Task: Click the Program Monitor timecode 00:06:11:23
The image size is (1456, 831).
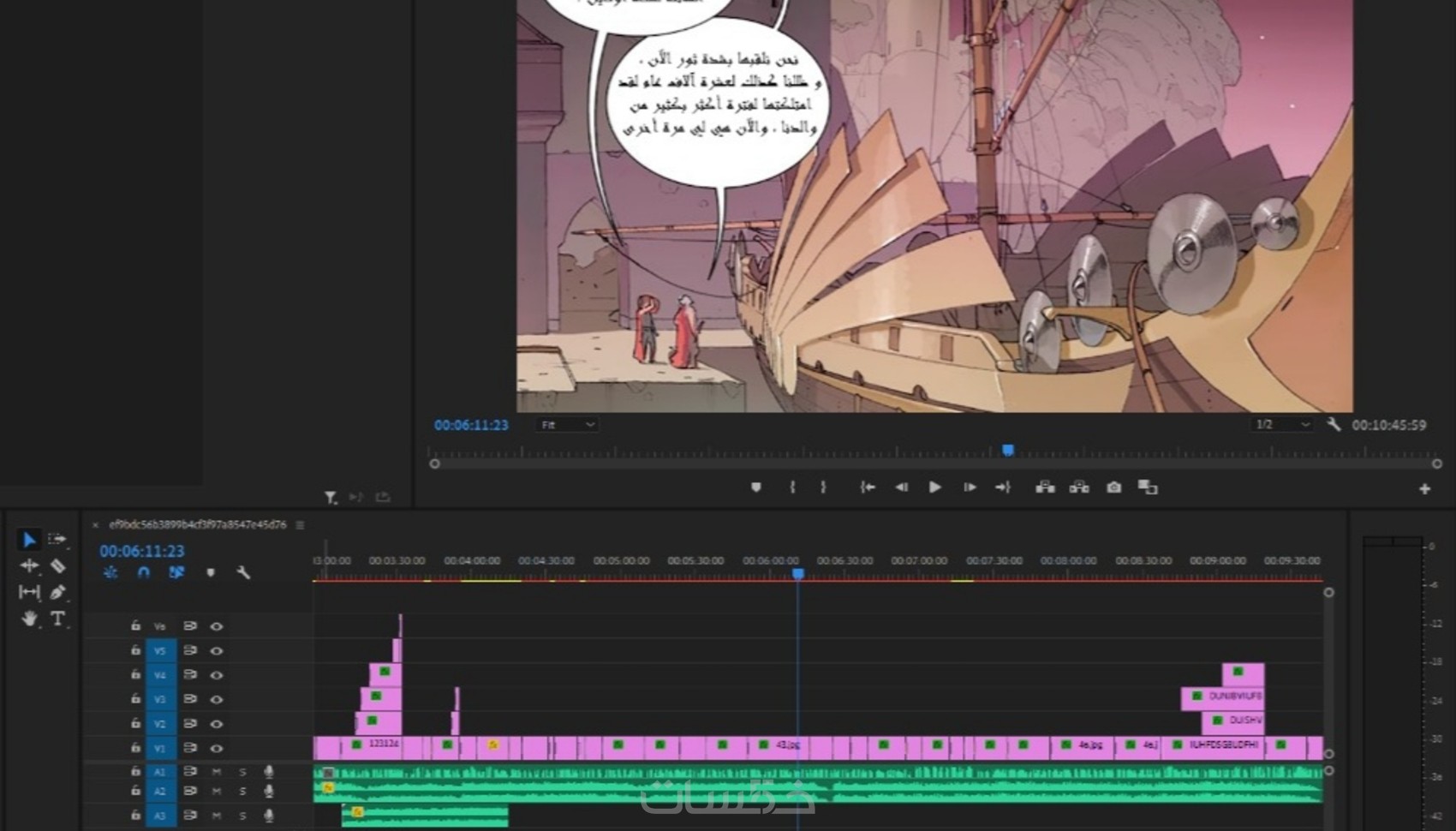Action: pyautogui.click(x=471, y=425)
